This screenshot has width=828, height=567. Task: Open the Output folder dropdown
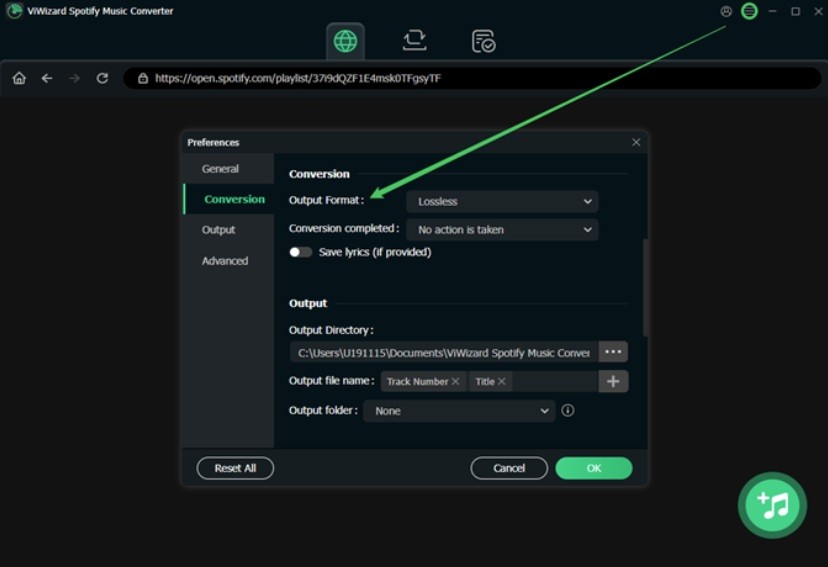pyautogui.click(x=459, y=411)
